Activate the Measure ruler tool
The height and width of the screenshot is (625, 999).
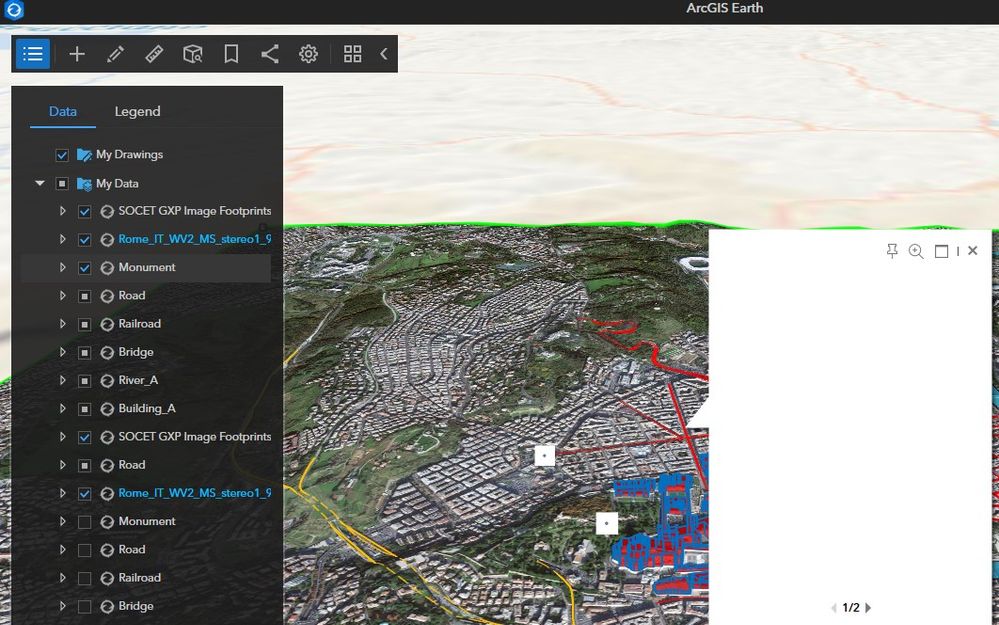(154, 54)
